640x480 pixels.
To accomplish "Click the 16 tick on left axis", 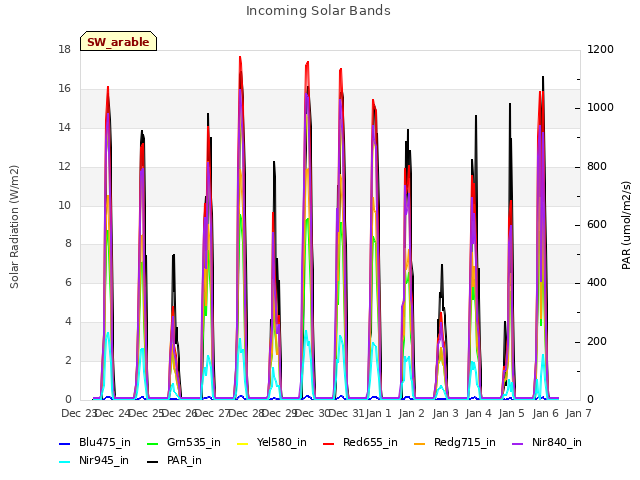I will (x=64, y=89).
